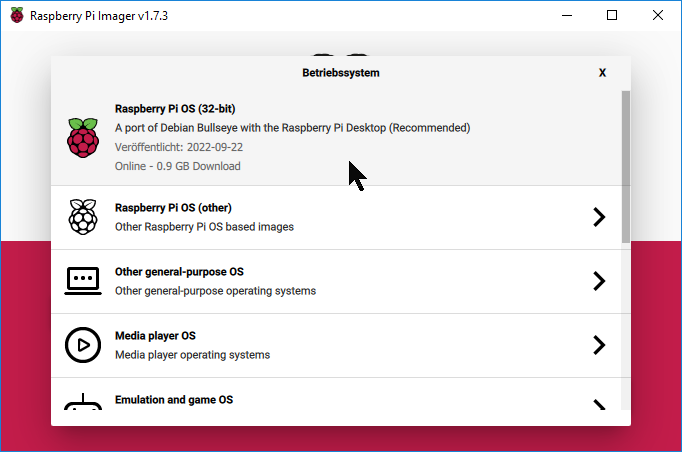Expand Raspberry Pi OS (other) chevron
This screenshot has height=452, width=682.
(599, 217)
